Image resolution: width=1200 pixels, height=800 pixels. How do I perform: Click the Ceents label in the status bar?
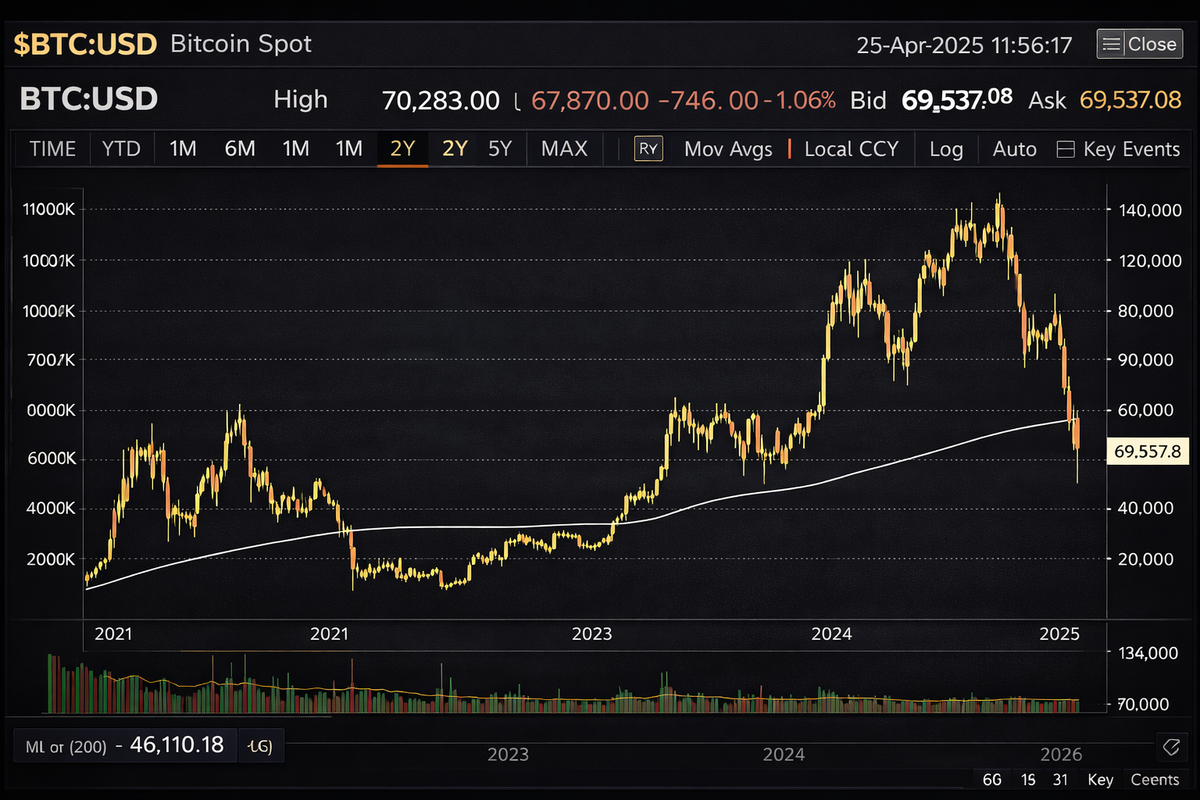(1154, 779)
